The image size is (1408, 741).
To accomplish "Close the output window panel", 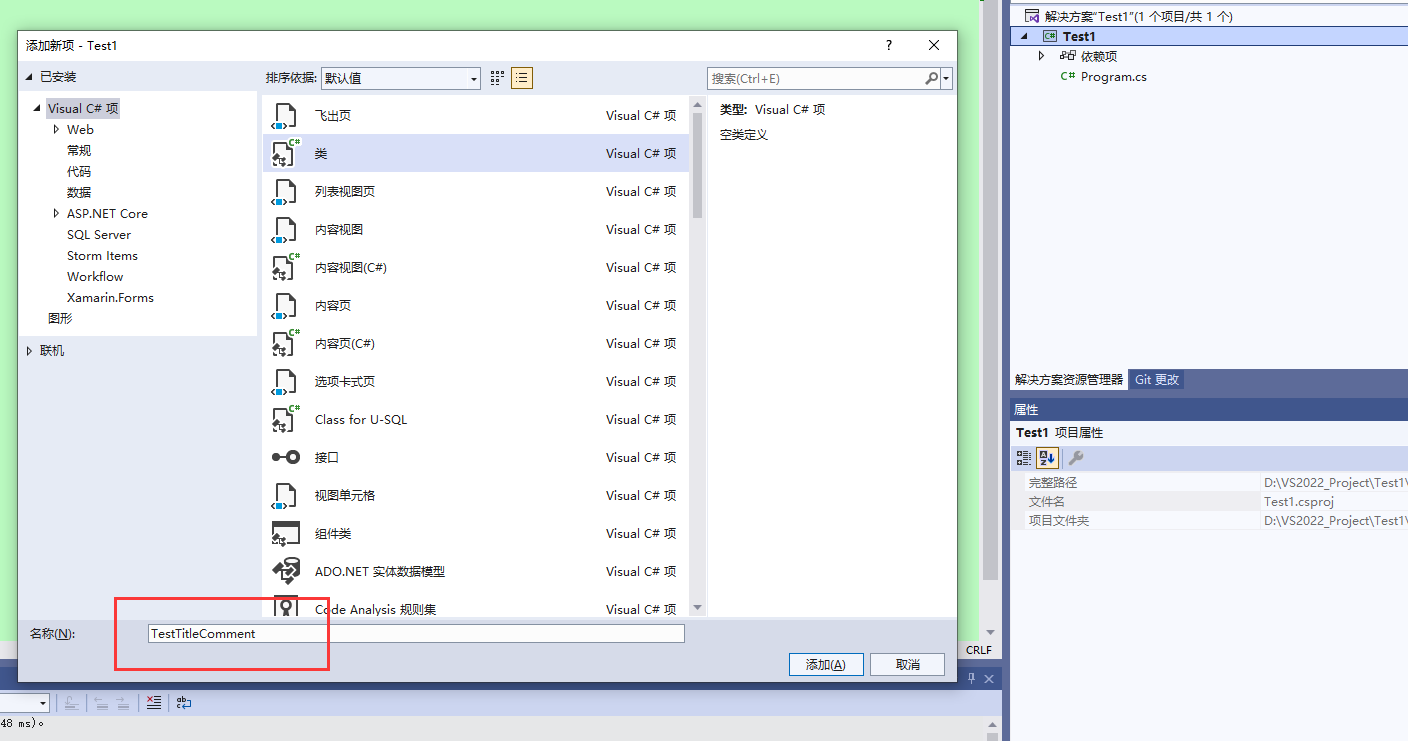I will pos(990,678).
